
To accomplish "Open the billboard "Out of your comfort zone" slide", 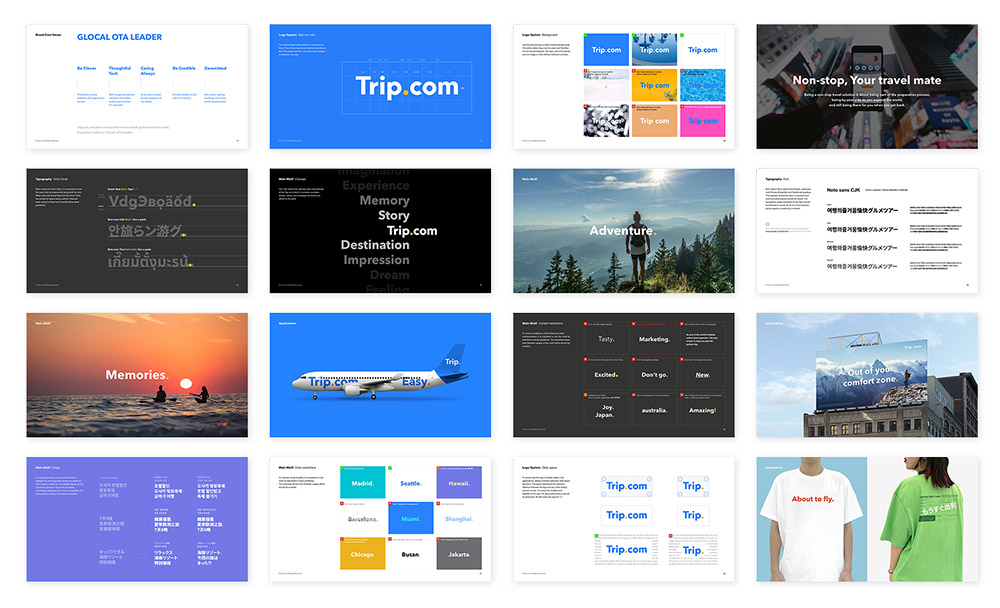I will (866, 375).
